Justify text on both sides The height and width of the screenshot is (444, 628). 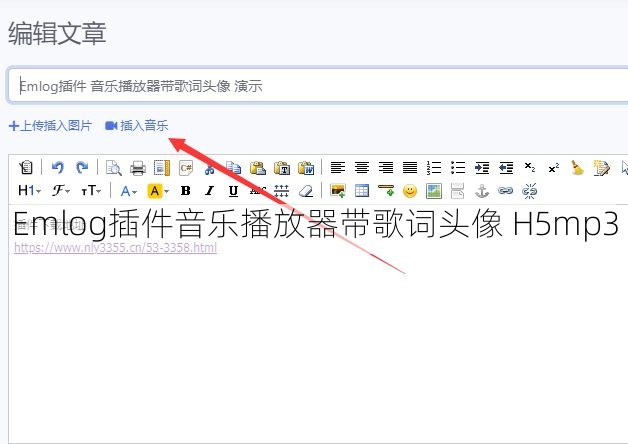(x=410, y=167)
